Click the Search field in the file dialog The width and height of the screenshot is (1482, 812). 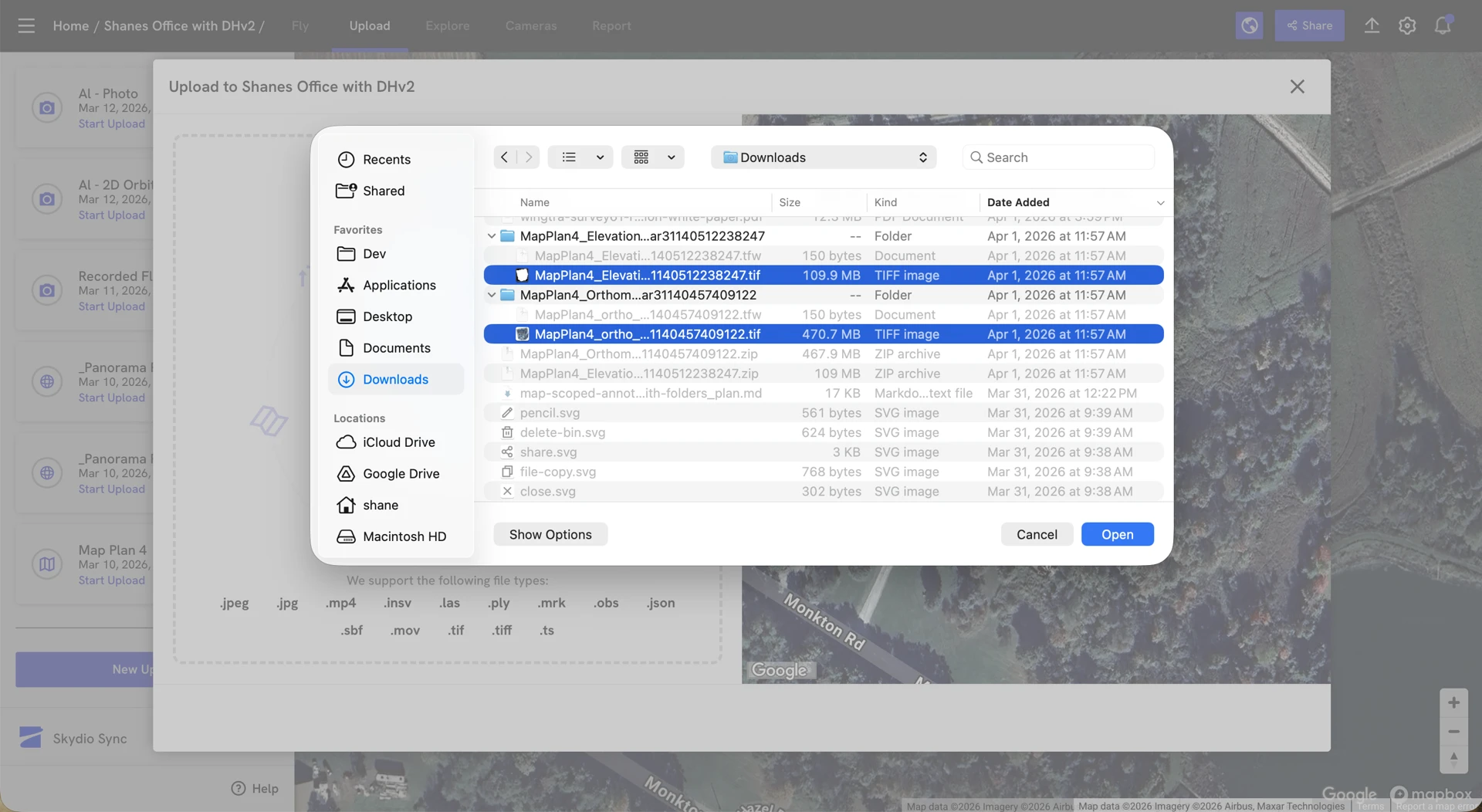coord(1058,157)
